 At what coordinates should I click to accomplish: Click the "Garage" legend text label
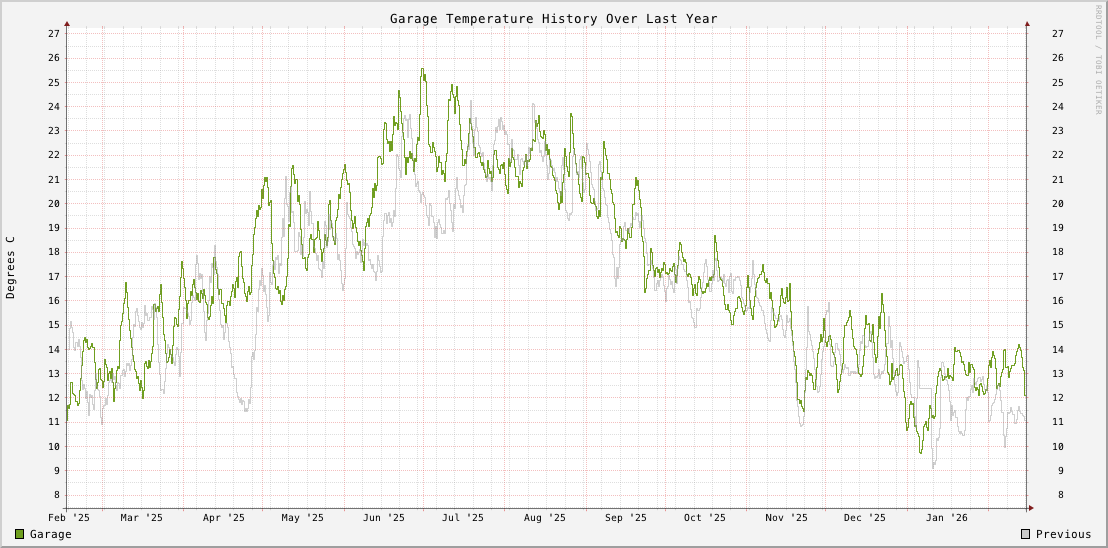coord(50,534)
